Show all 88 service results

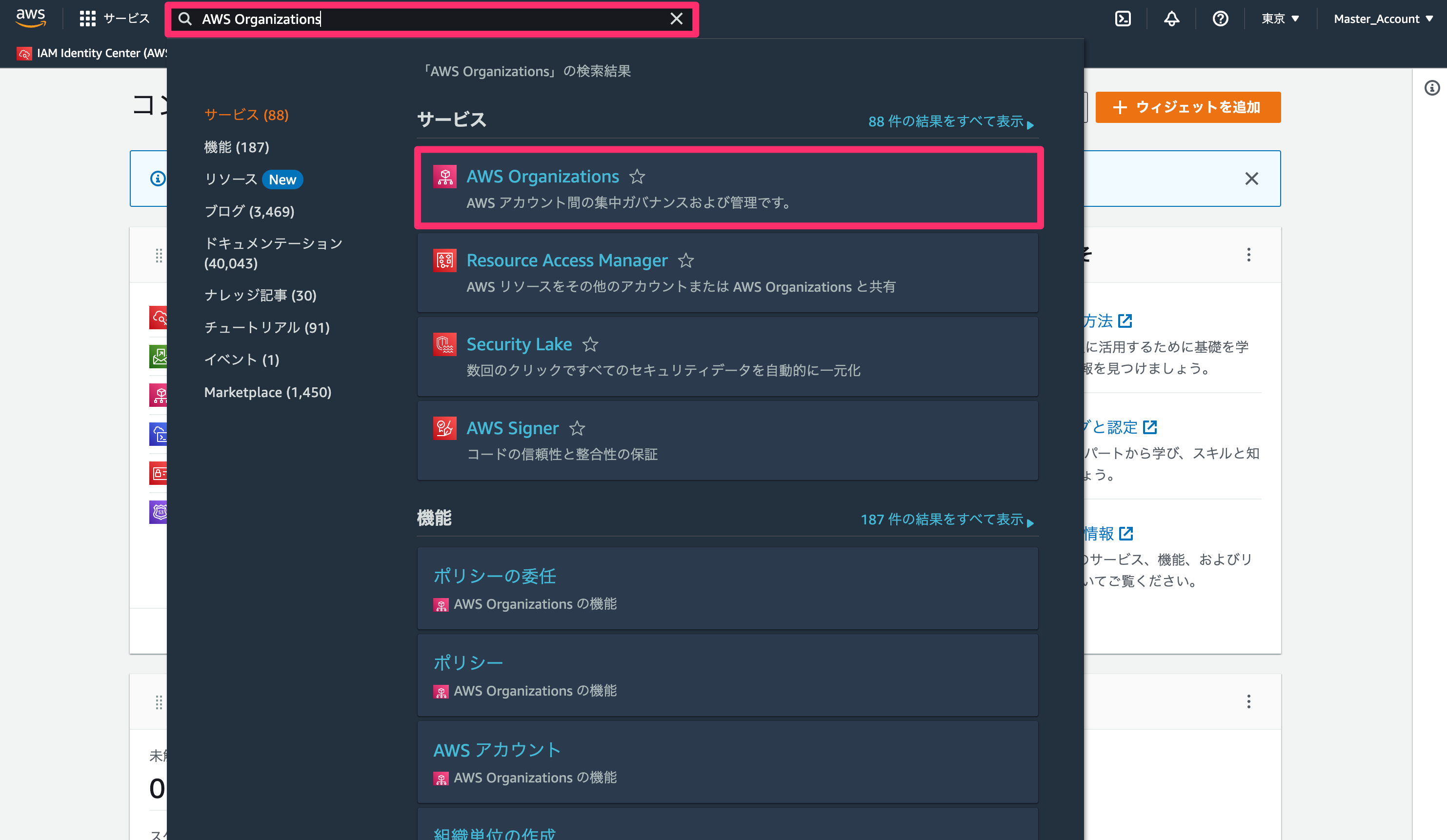point(951,122)
